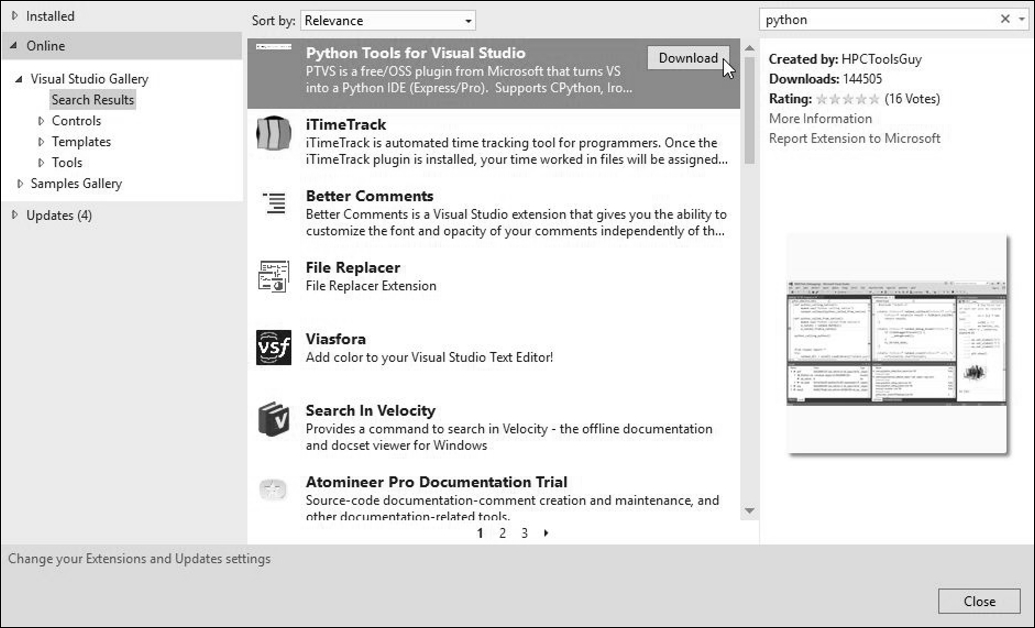This screenshot has height=628, width=1035.
Task: Click the Viasfora vsf icon
Action: coord(273,348)
